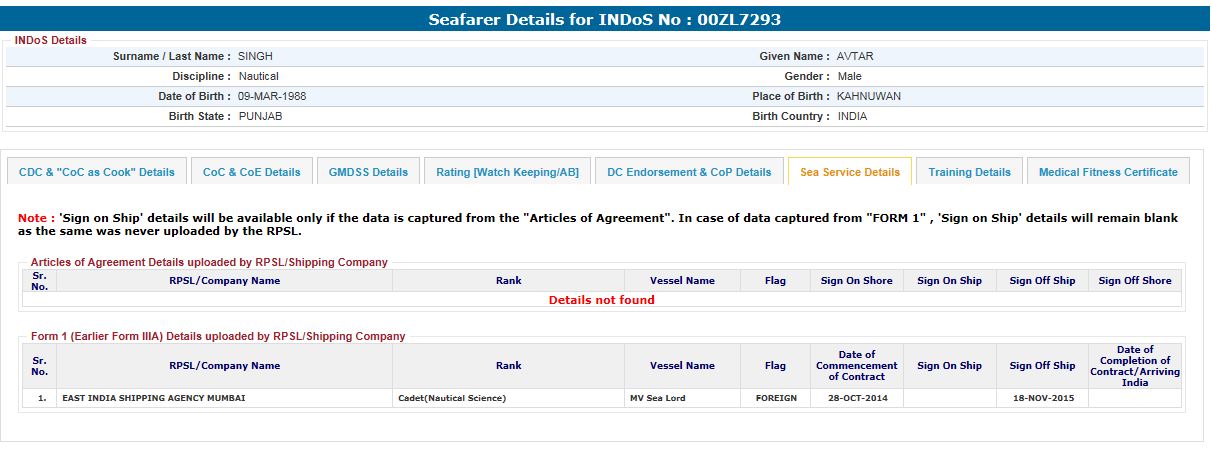
Task: Click the Sea Service Details tab
Action: (x=849, y=172)
